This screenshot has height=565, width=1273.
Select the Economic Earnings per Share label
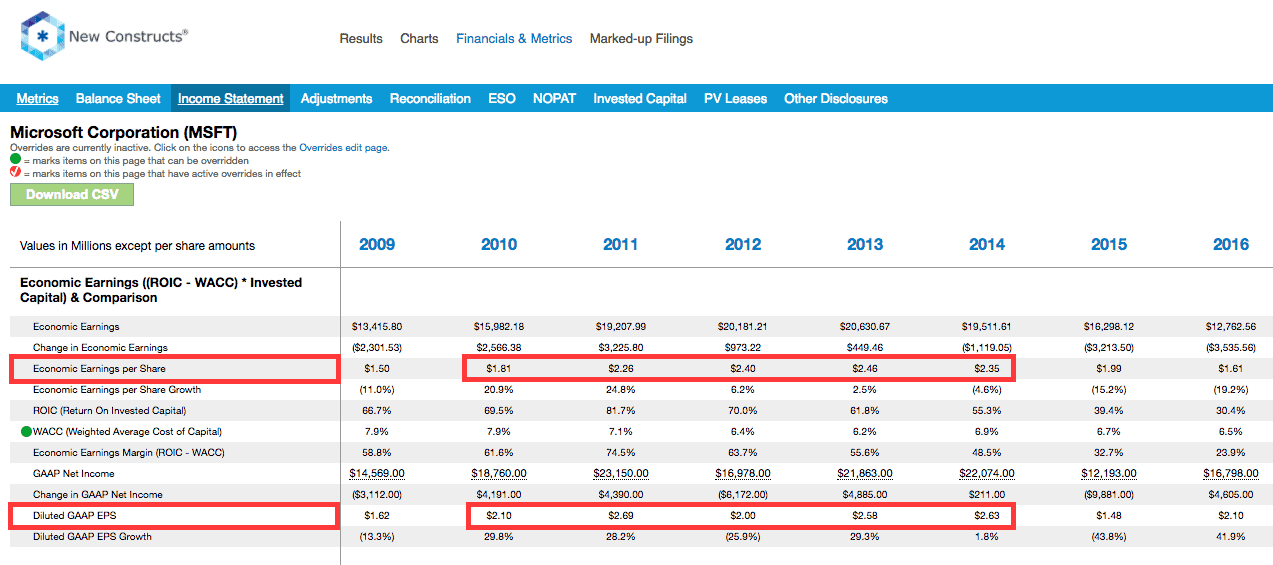pos(98,369)
